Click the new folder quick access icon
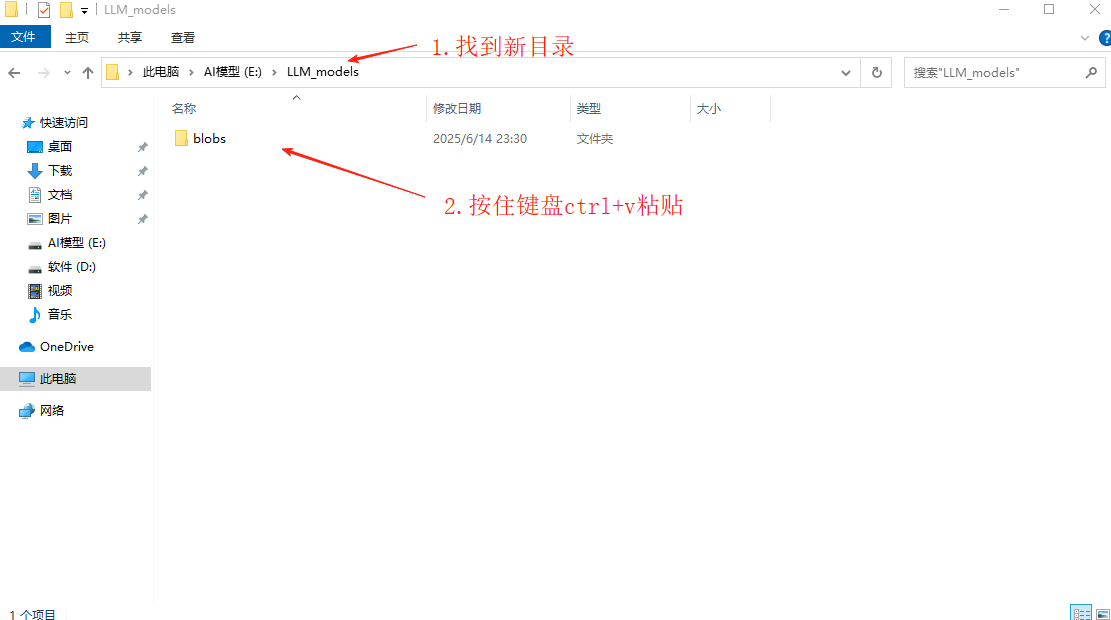Viewport: 1111px width, 620px height. 66,10
